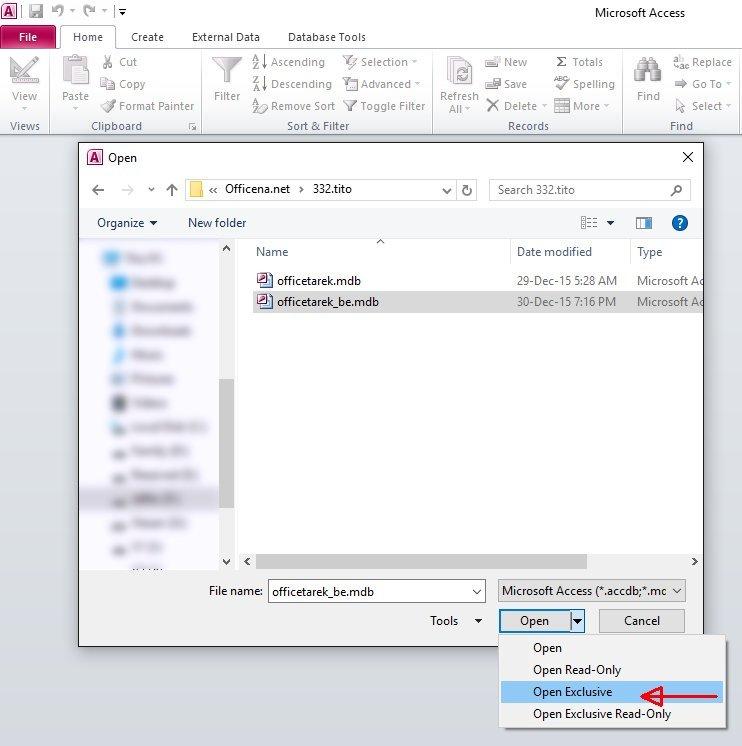Click New folder in the dialog toolbar

point(217,223)
